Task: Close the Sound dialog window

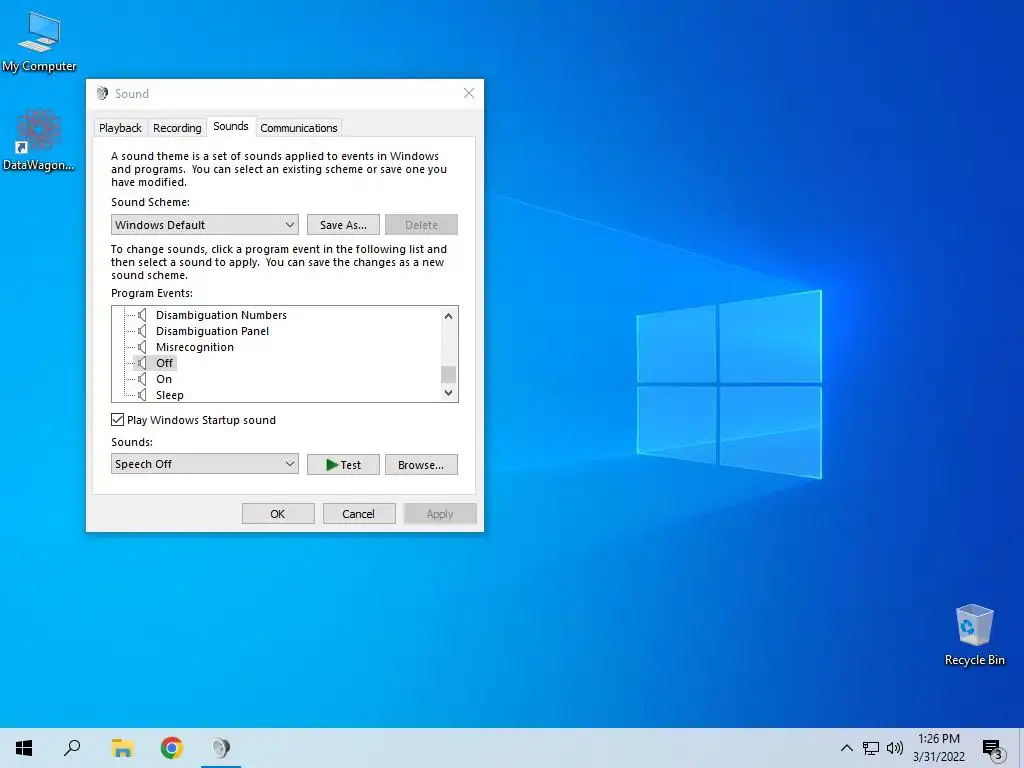Action: pos(469,93)
